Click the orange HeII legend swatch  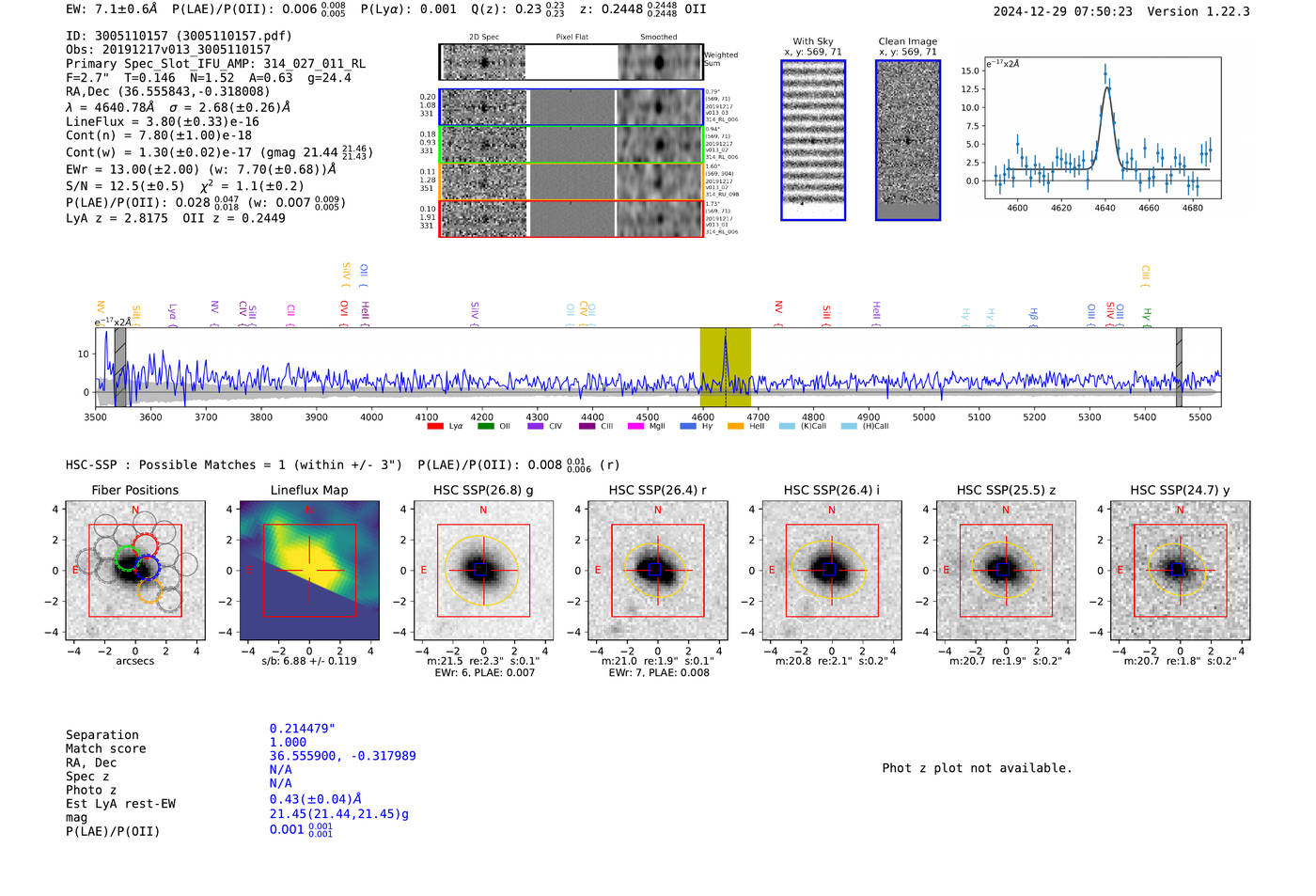[x=735, y=426]
